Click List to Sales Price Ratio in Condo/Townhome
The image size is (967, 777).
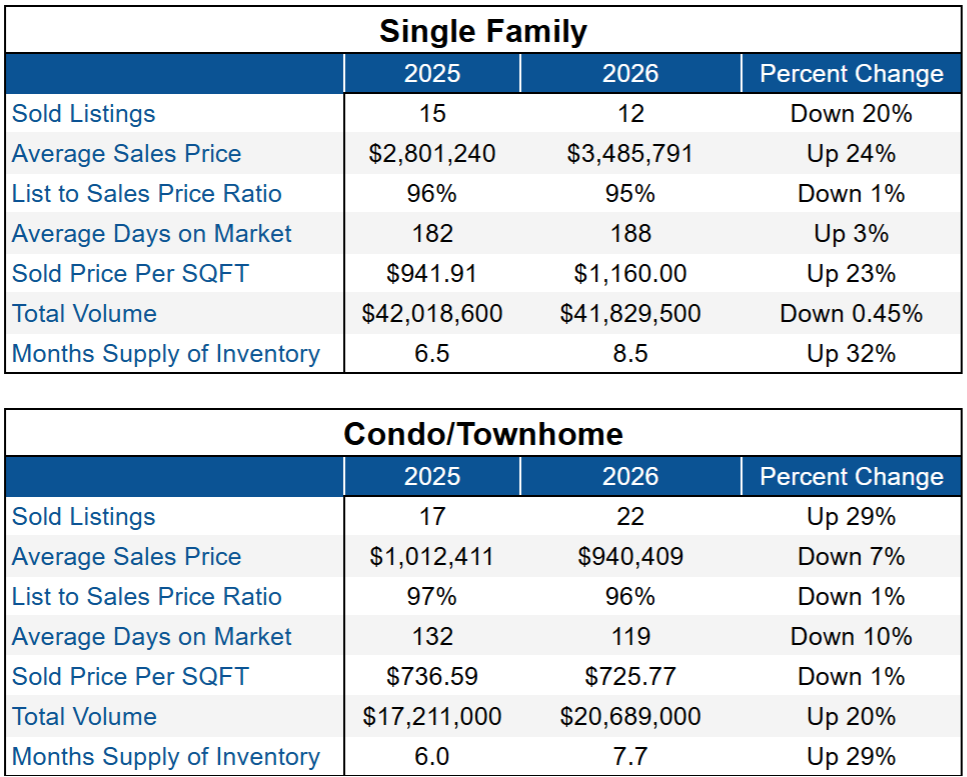[x=147, y=597]
